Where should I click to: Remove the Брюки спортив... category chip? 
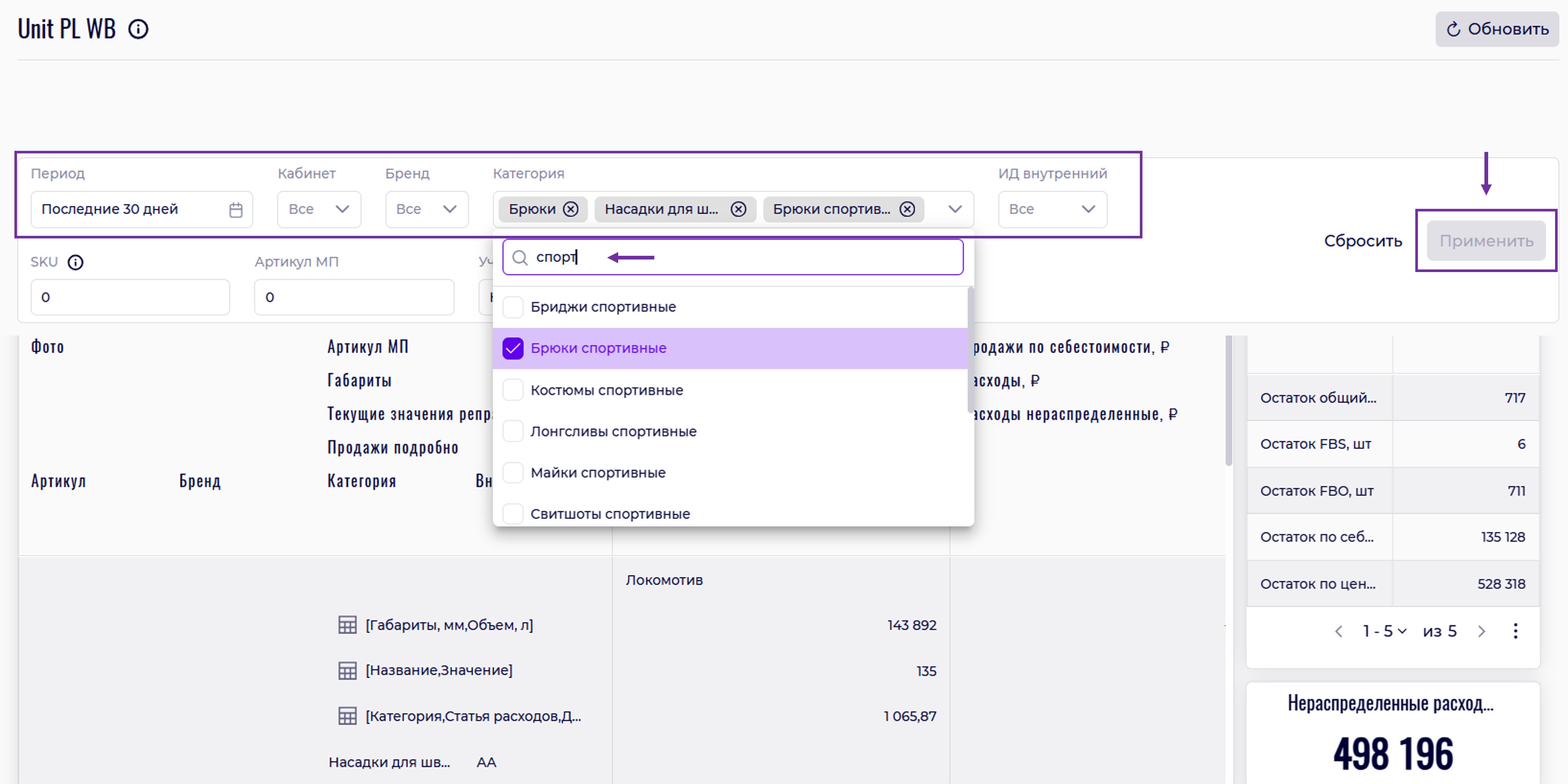point(907,209)
